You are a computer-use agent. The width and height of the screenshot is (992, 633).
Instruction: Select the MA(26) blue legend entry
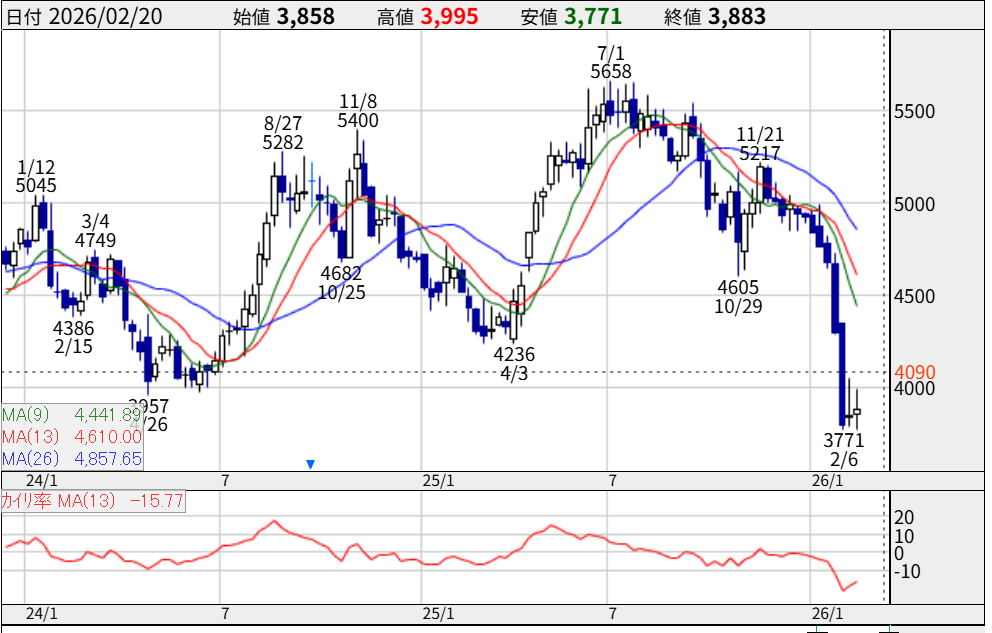click(71, 459)
